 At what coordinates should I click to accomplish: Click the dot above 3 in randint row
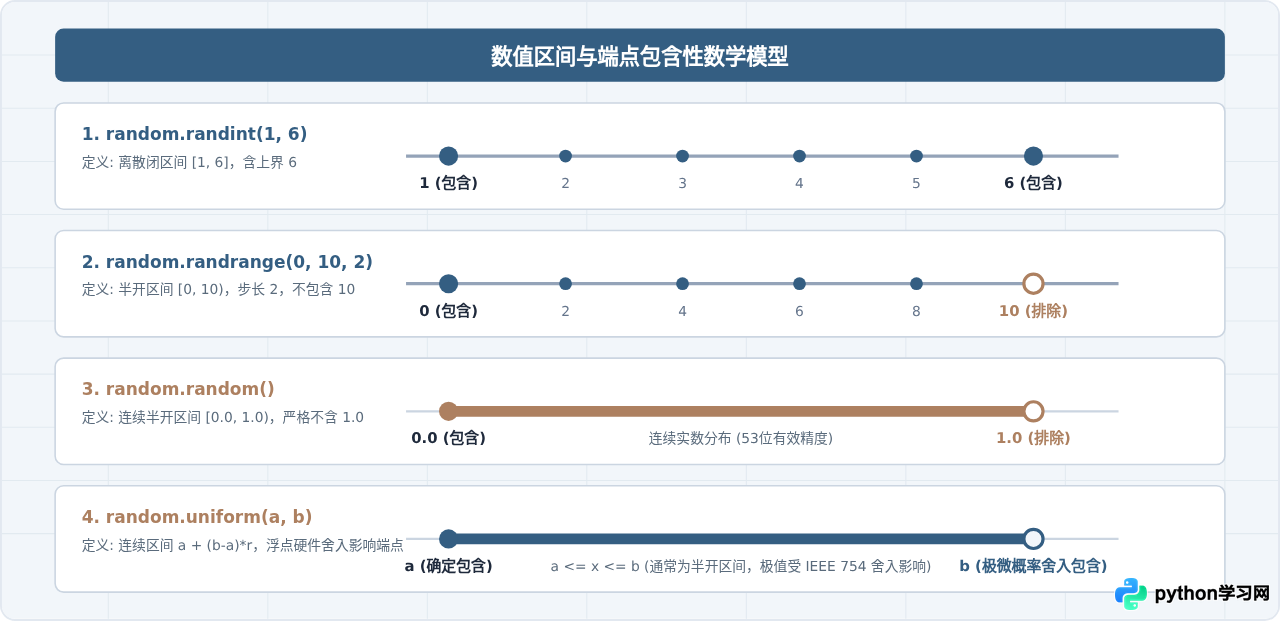tap(682, 156)
